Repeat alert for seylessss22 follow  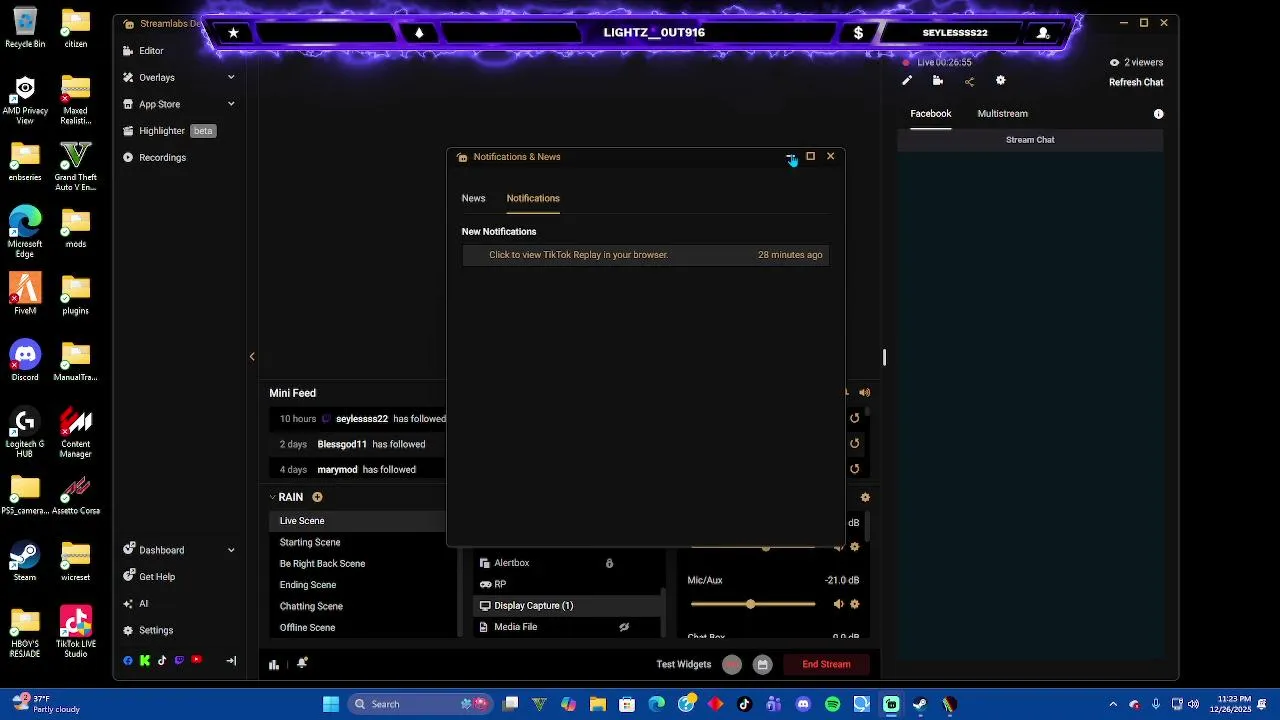click(x=854, y=418)
